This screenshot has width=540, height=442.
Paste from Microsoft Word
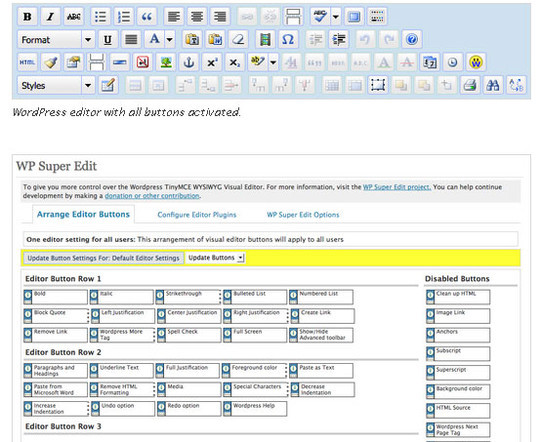(215, 40)
